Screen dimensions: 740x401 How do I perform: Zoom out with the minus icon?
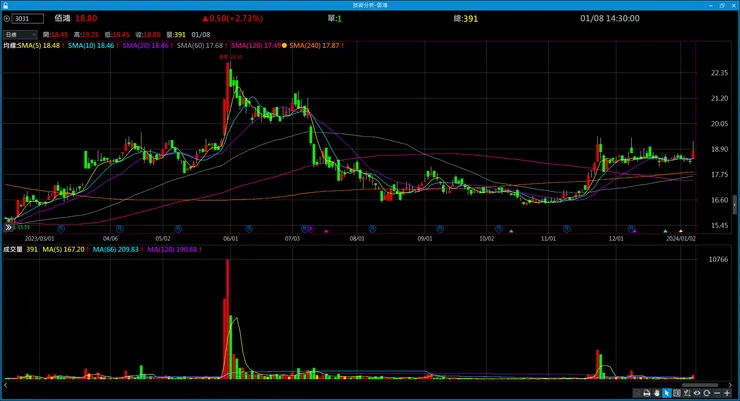(x=717, y=393)
